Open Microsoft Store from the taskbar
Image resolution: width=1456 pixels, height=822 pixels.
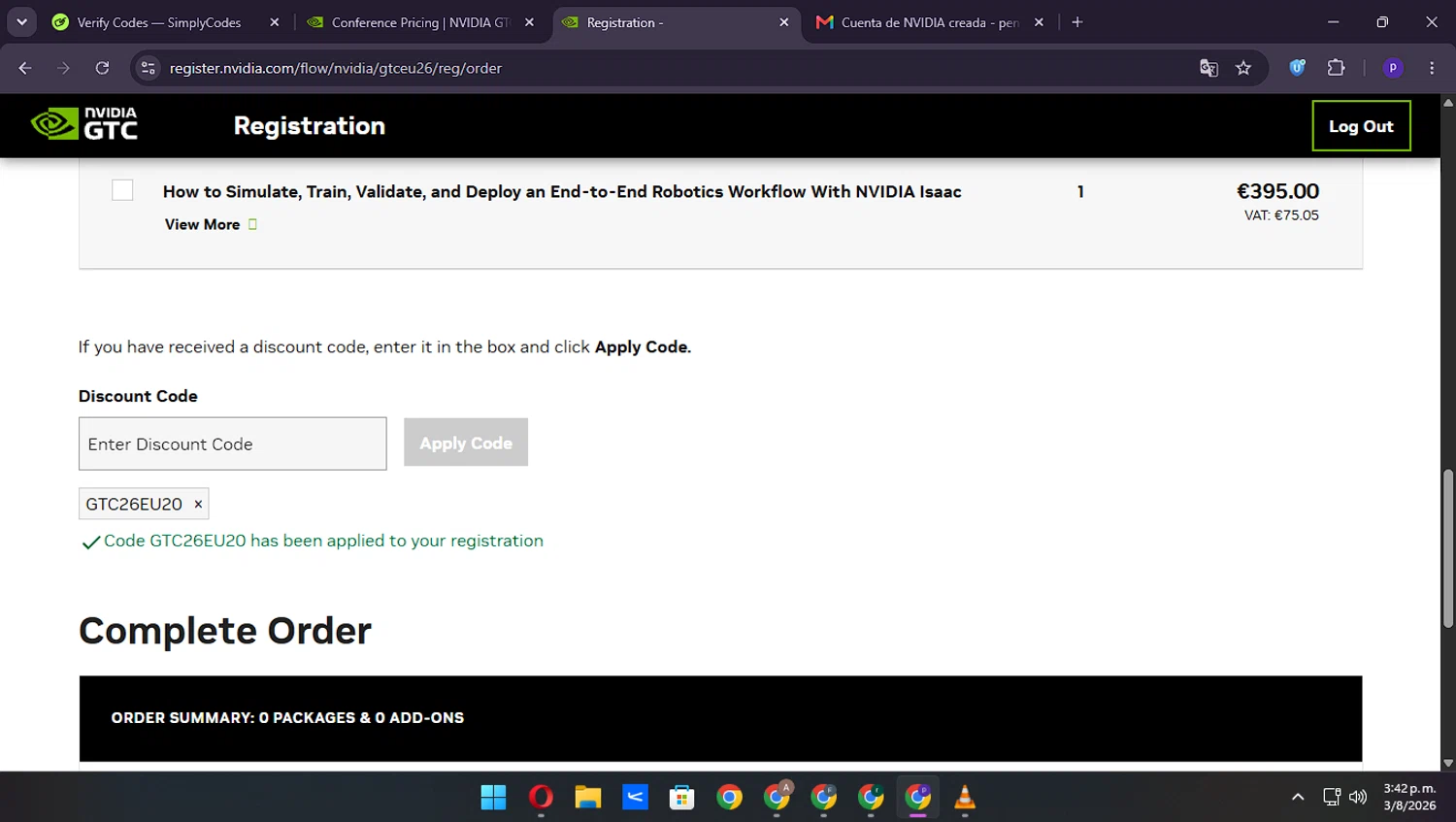(x=681, y=798)
